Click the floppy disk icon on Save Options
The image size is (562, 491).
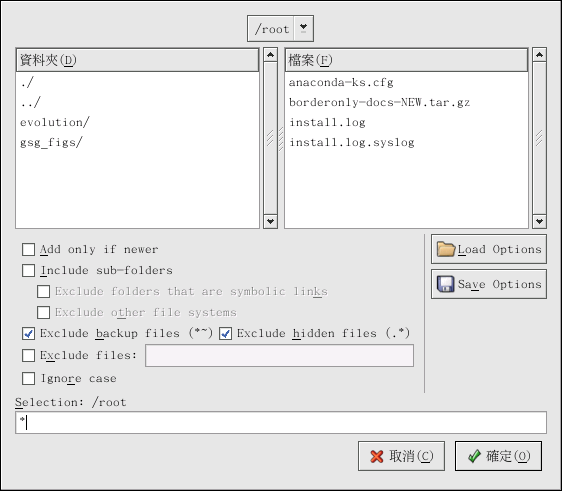pos(446,284)
